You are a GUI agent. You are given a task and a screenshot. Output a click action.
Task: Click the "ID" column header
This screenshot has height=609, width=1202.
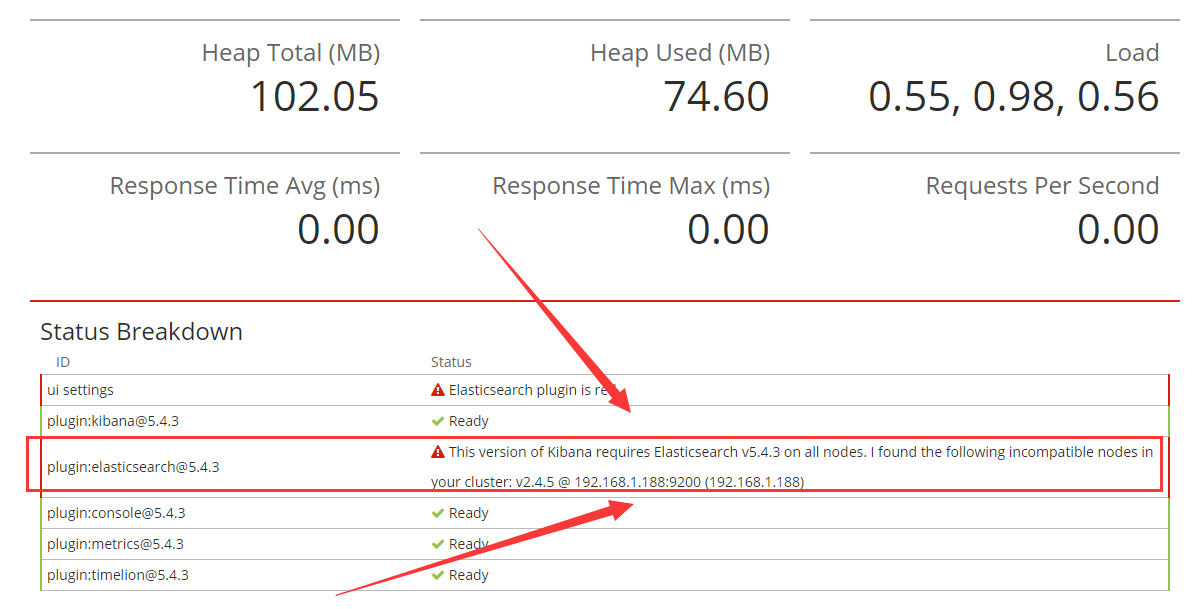pyautogui.click(x=63, y=362)
